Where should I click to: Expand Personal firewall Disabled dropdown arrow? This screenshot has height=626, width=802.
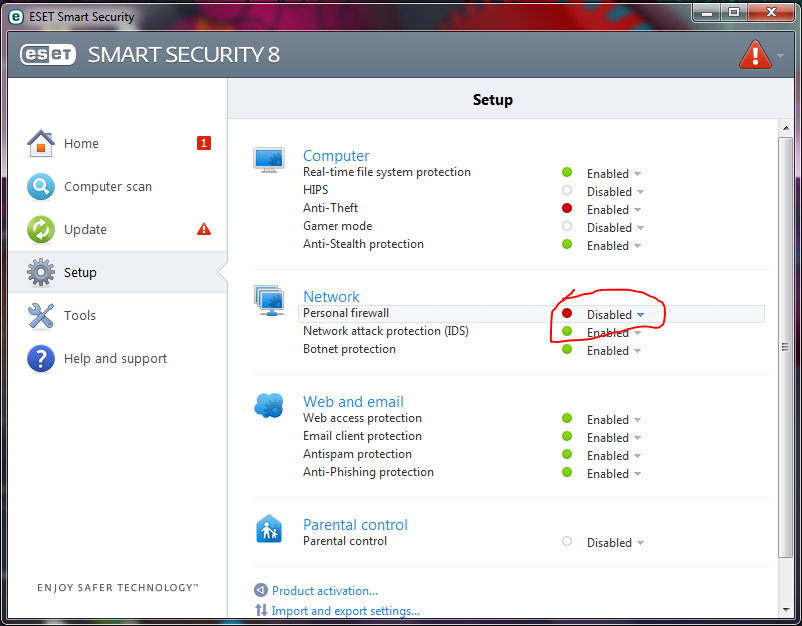[x=640, y=315]
